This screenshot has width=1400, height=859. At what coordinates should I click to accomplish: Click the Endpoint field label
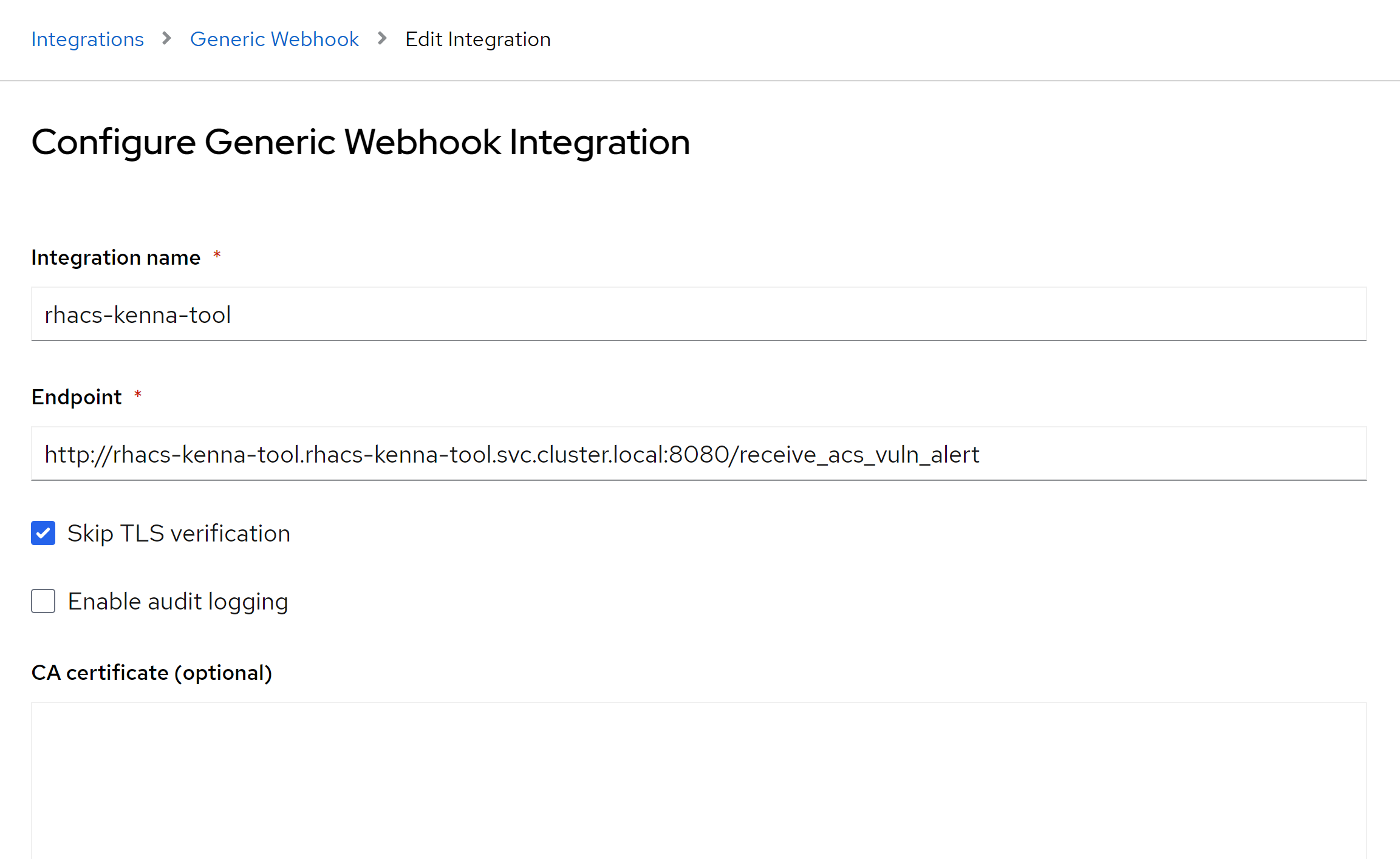(77, 397)
